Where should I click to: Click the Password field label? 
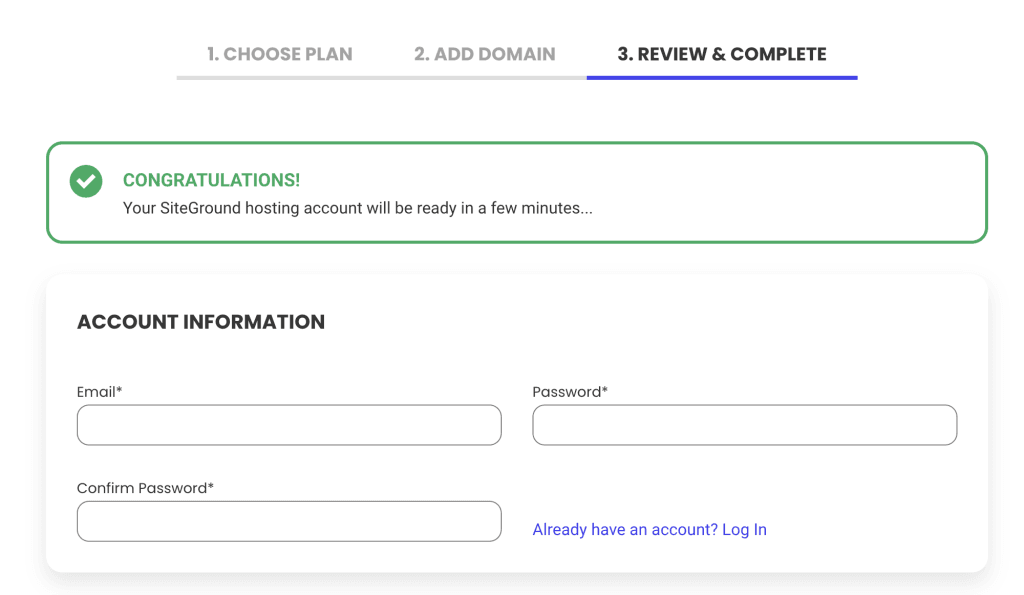tap(566, 392)
